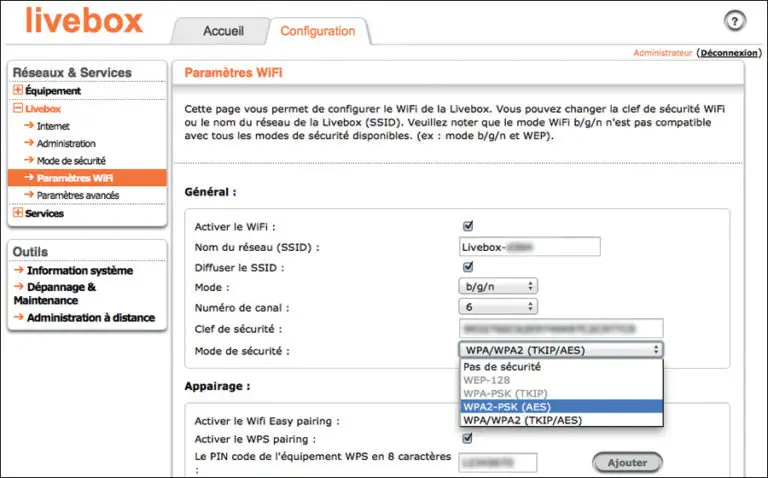Expand the Équipement plus icon

17,91
